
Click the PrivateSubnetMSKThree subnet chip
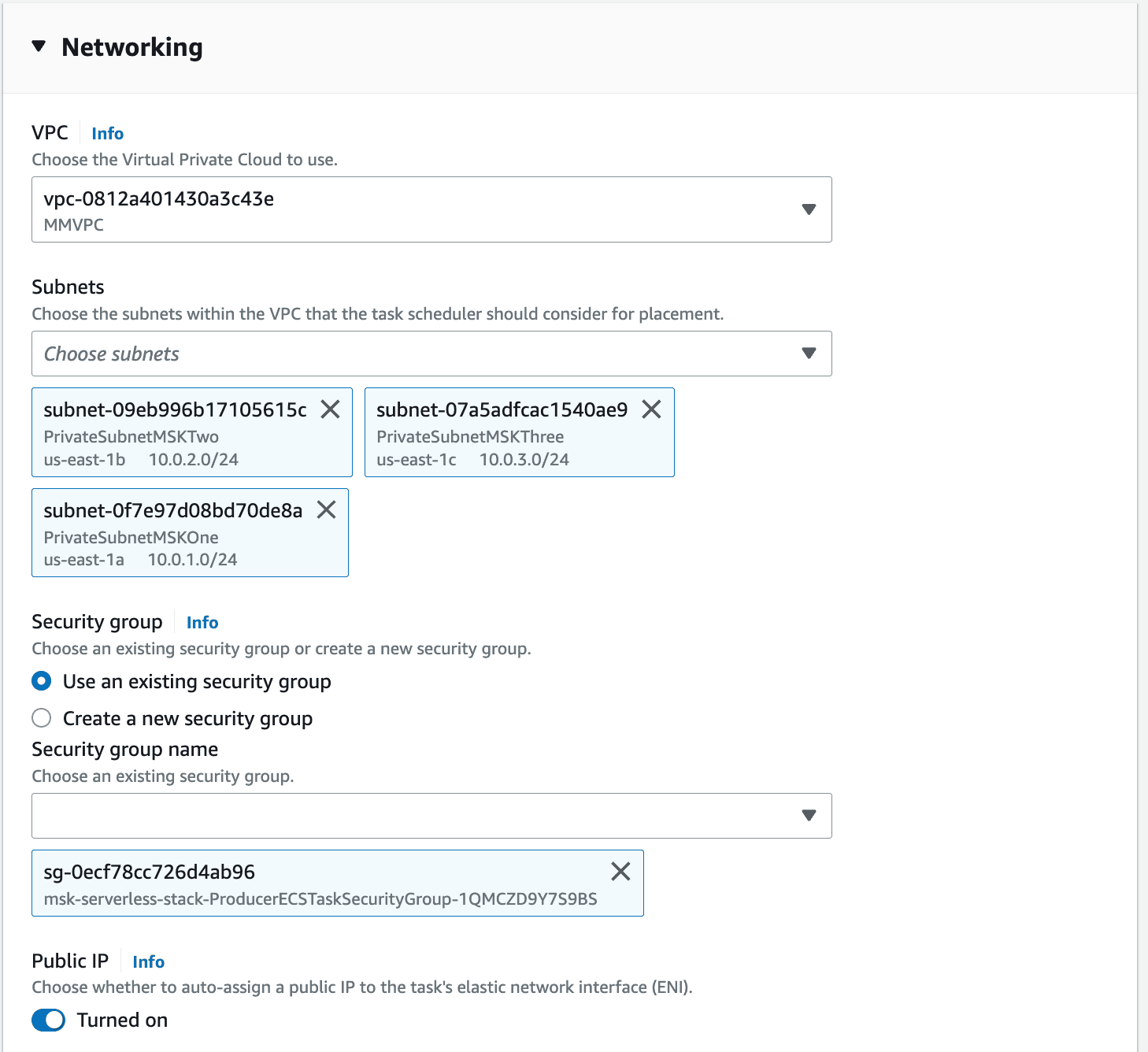click(x=520, y=432)
